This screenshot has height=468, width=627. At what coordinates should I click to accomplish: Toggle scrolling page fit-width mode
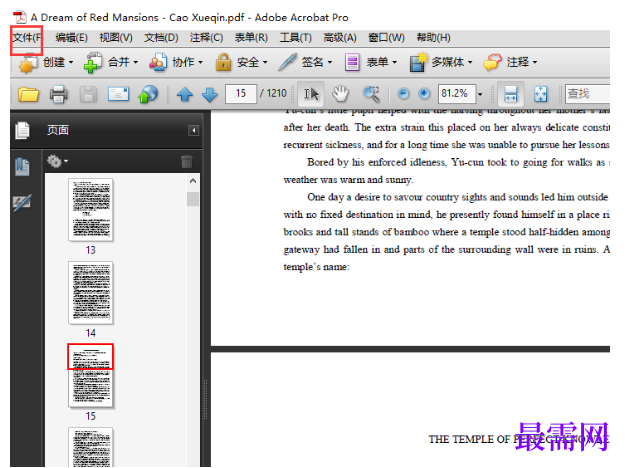coord(511,94)
